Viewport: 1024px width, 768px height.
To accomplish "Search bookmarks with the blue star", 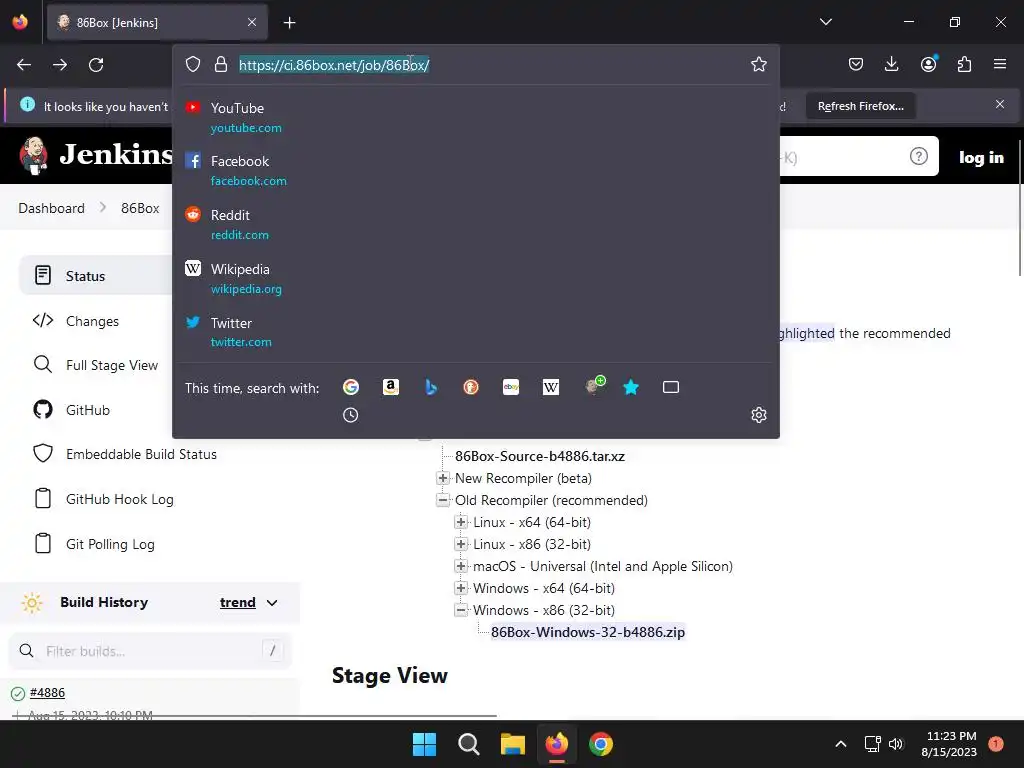I will pos(631,387).
